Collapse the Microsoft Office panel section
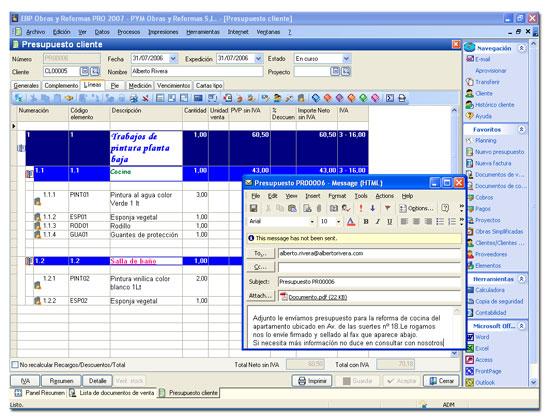 (522, 326)
